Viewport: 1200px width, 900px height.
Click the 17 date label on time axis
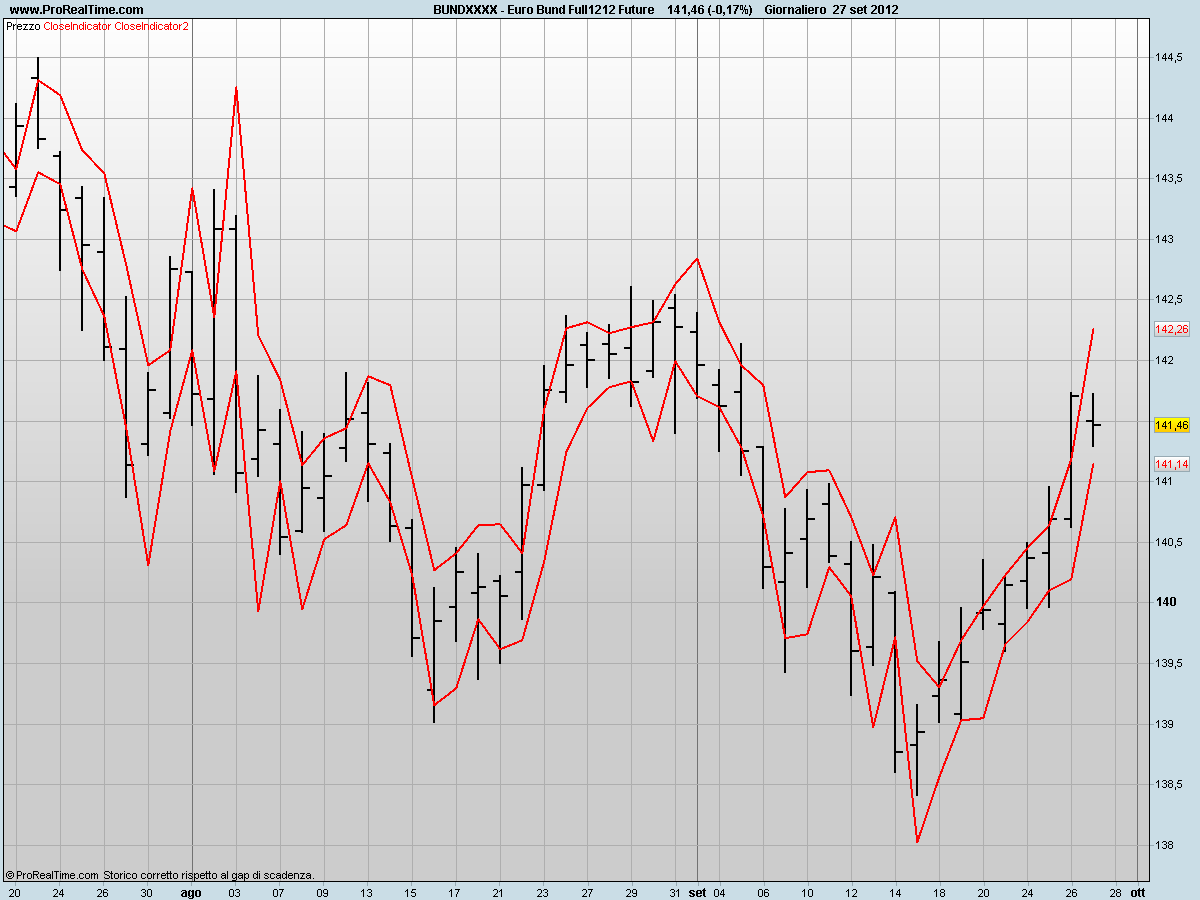click(x=455, y=891)
